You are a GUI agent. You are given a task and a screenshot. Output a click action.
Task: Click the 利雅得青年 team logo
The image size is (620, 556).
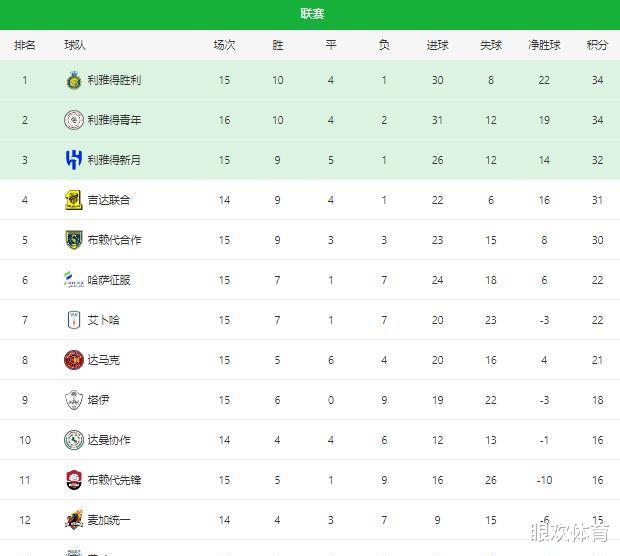point(74,120)
